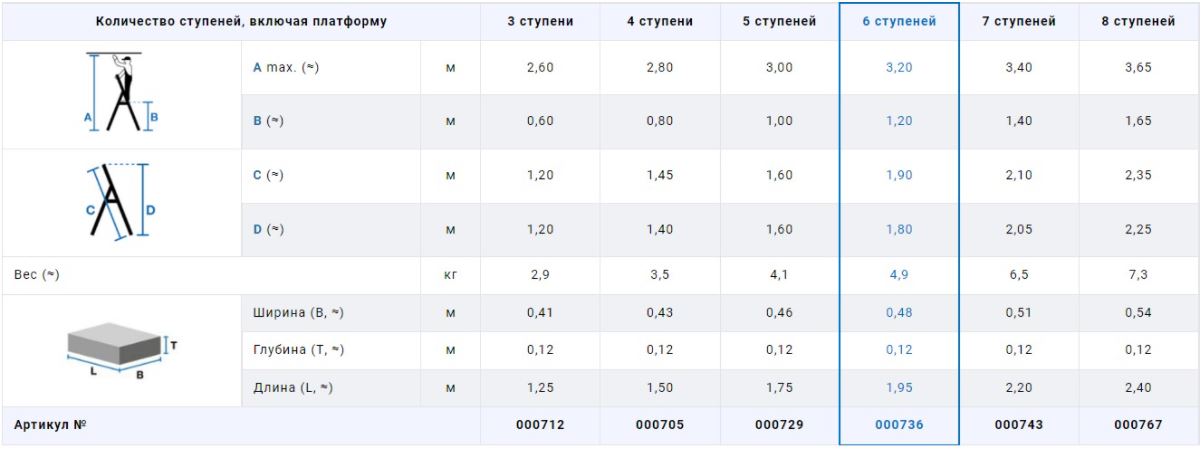Choose the 8 ступеней column header
This screenshot has width=1202, height=449.
1138,21
